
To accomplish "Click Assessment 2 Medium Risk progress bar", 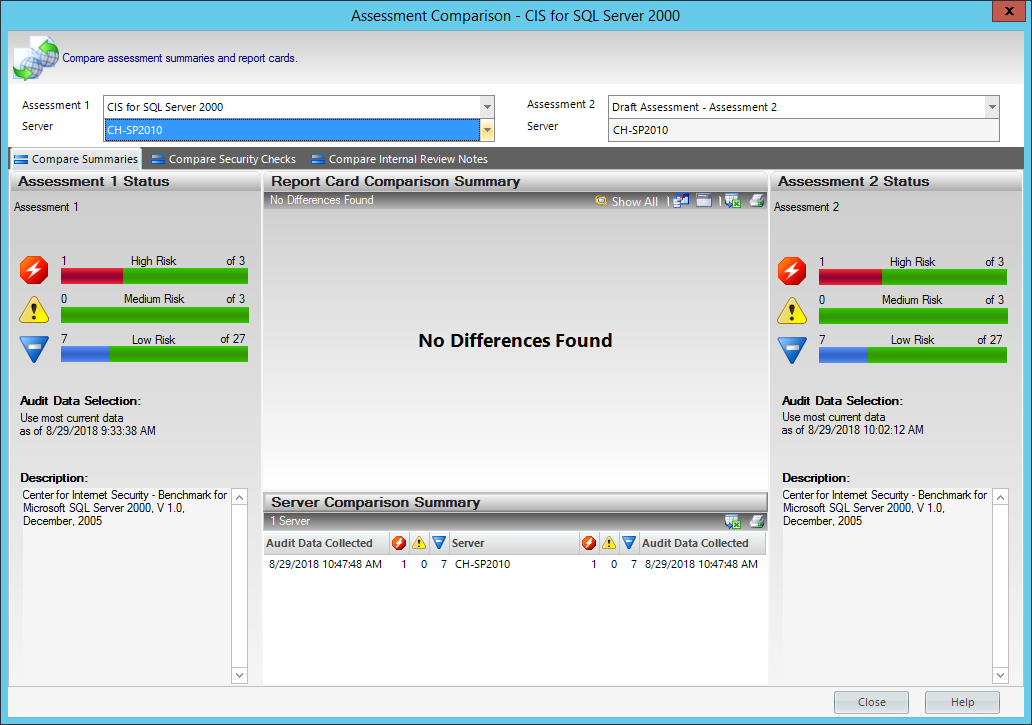I will 913,316.
